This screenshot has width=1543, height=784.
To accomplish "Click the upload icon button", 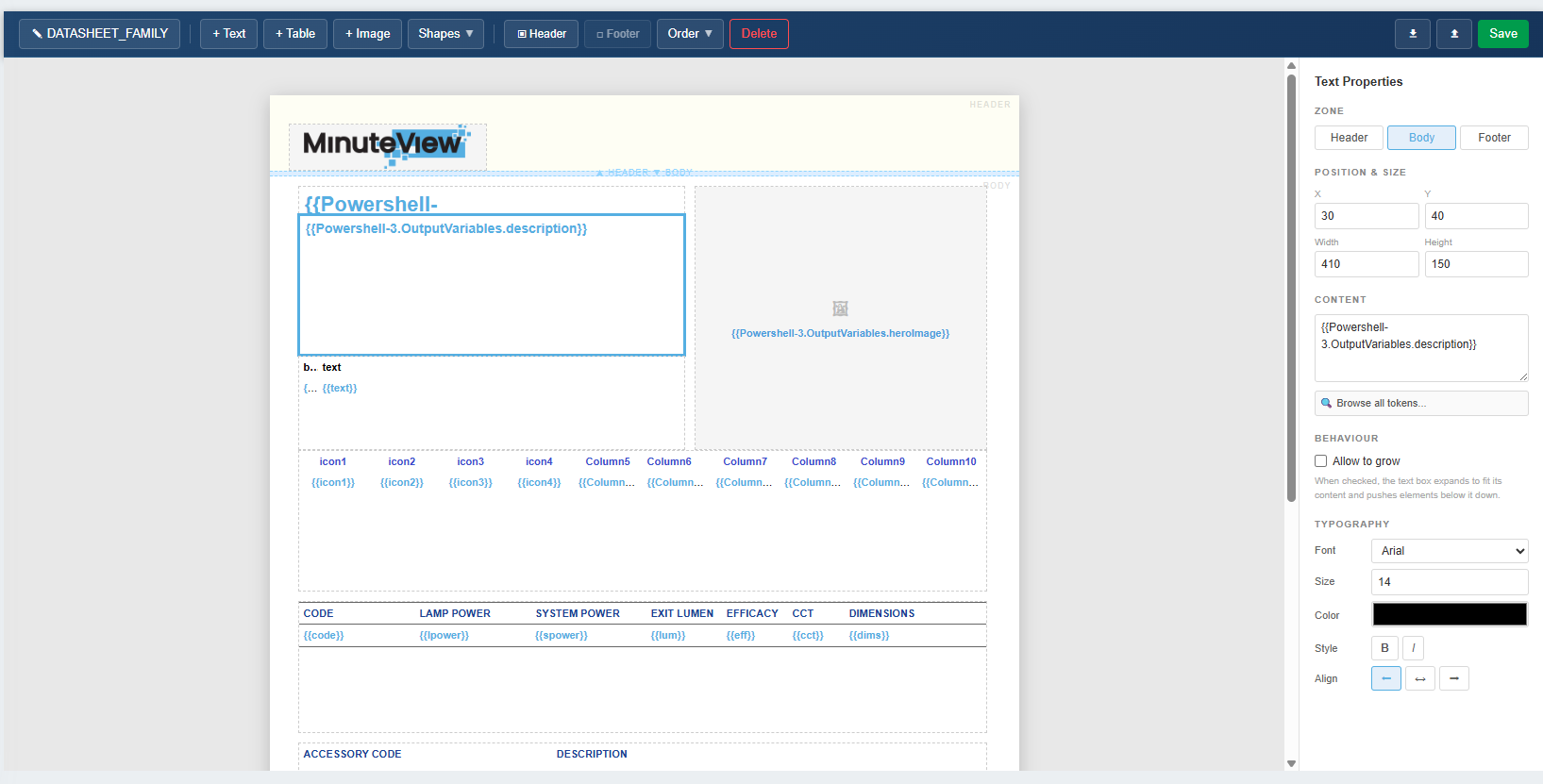I will (1454, 34).
